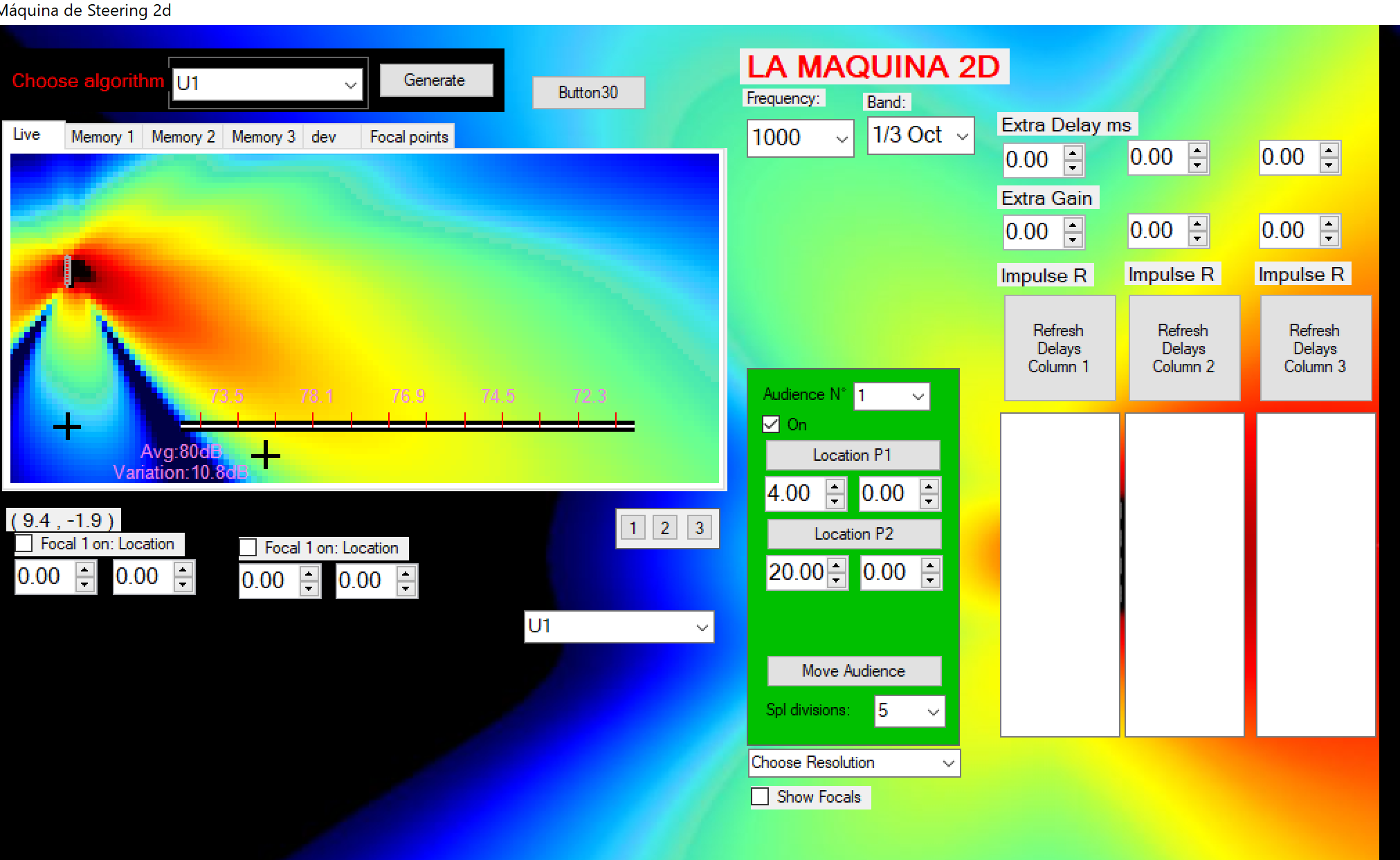
Task: Increase Location P1 first value
Action: (835, 486)
